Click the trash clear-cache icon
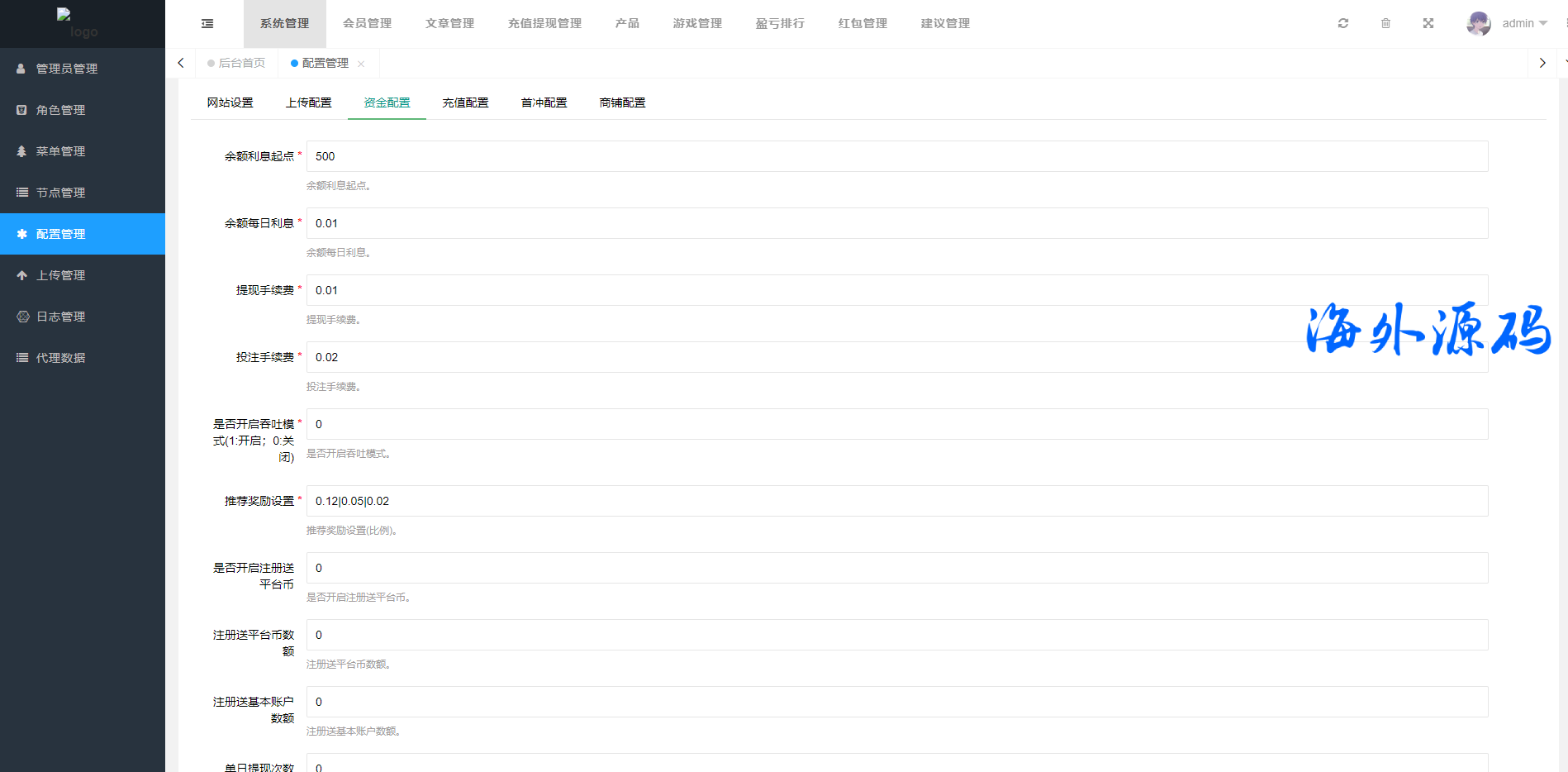Screen dimensions: 1568x772 1385,23
